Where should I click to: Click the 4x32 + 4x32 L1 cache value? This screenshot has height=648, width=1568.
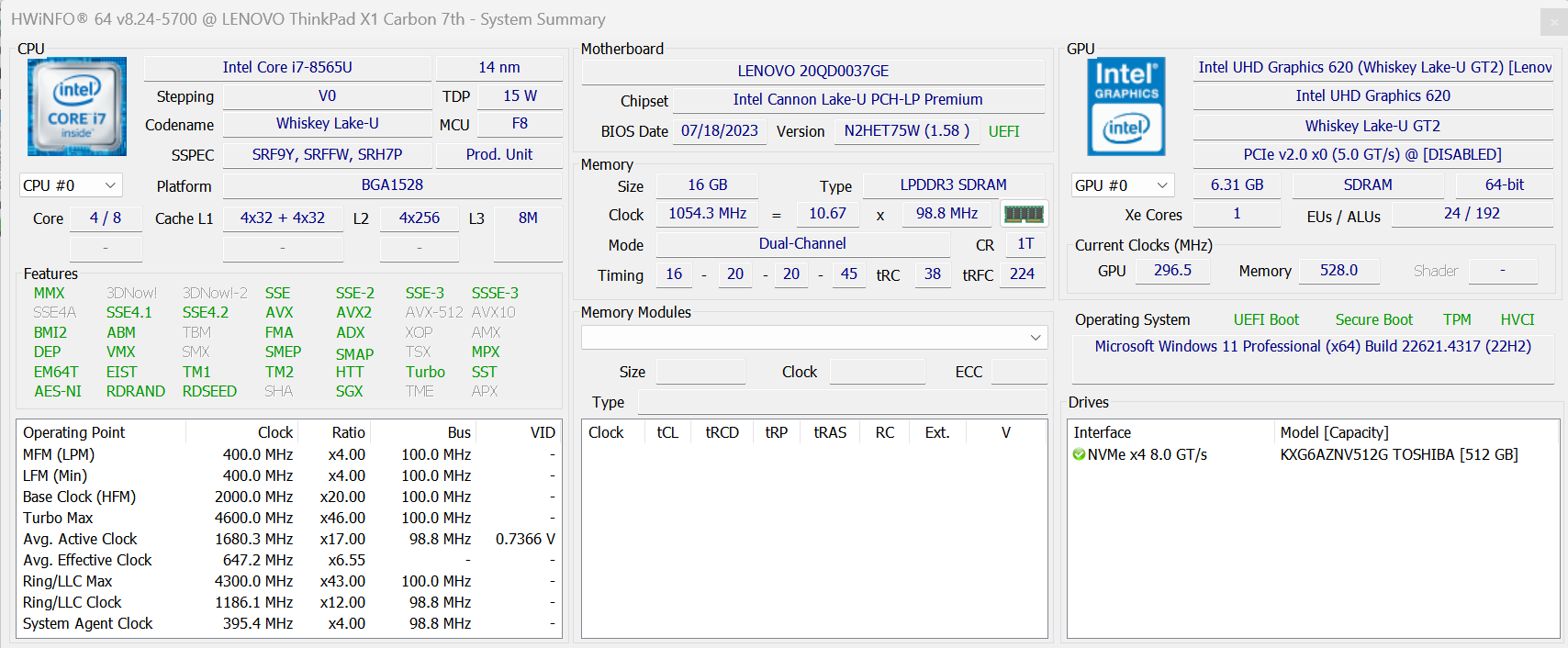283,218
